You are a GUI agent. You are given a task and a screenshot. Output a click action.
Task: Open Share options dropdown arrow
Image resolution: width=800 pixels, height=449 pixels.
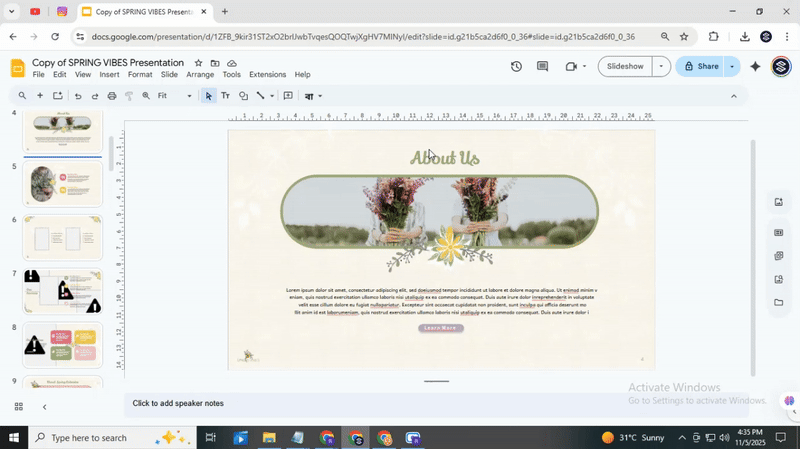(732, 66)
